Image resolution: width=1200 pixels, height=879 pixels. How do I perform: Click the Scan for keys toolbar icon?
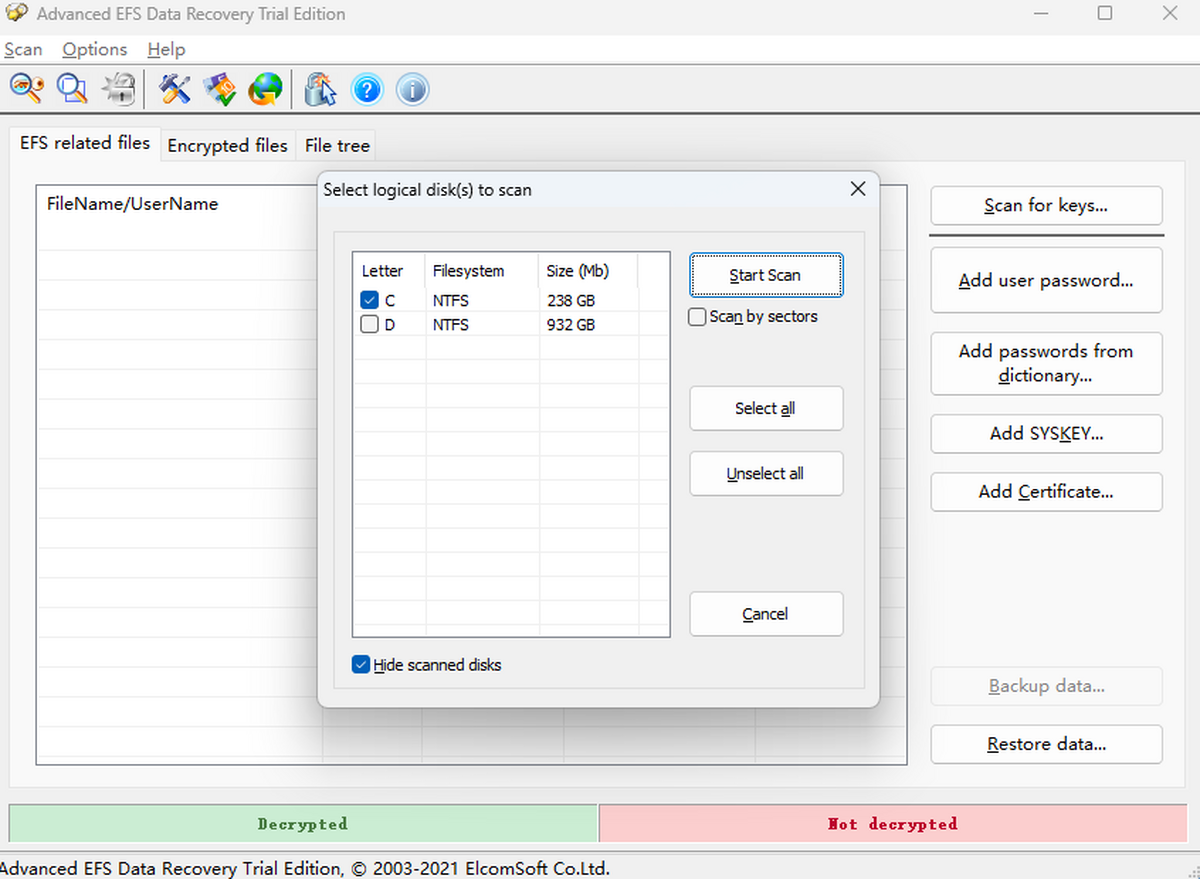point(26,88)
